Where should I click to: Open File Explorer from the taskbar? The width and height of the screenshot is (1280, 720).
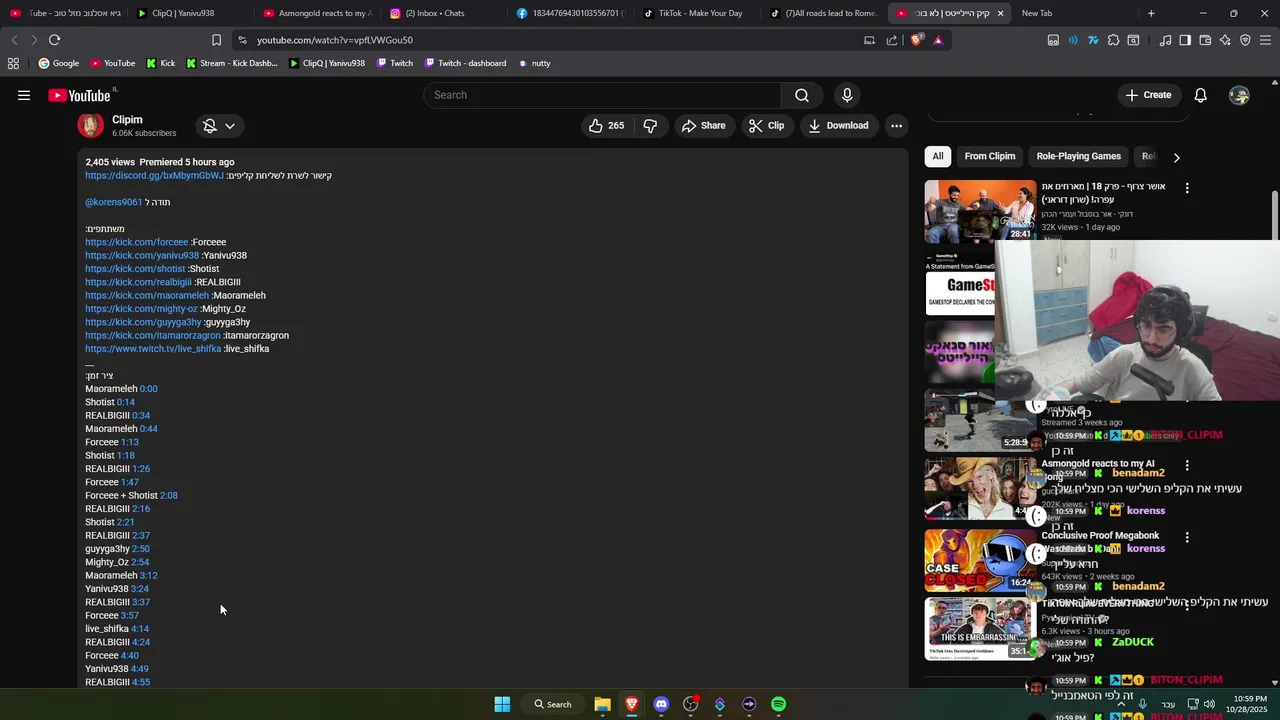[x=602, y=704]
